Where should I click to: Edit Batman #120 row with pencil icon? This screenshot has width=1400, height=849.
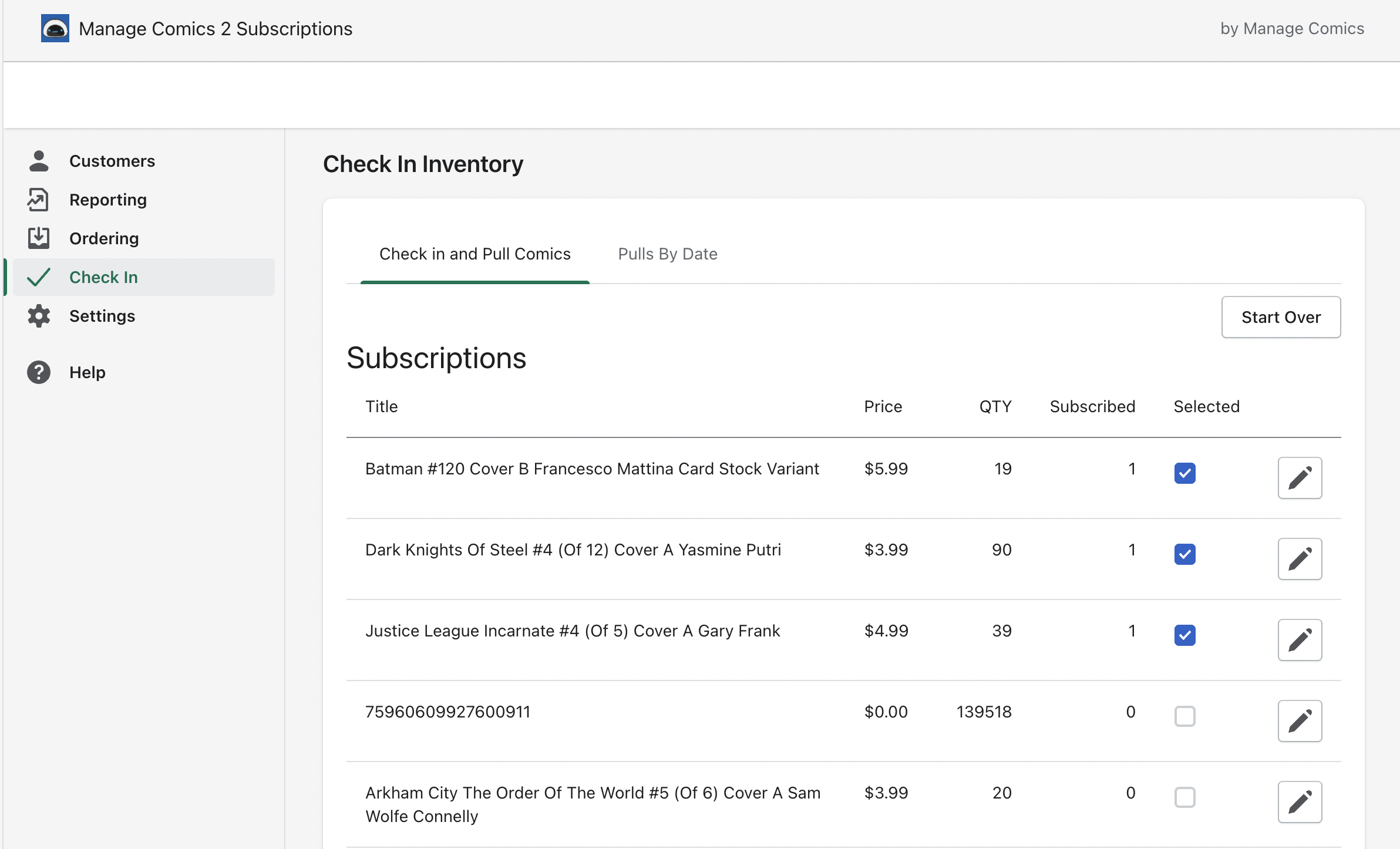[1300, 478]
